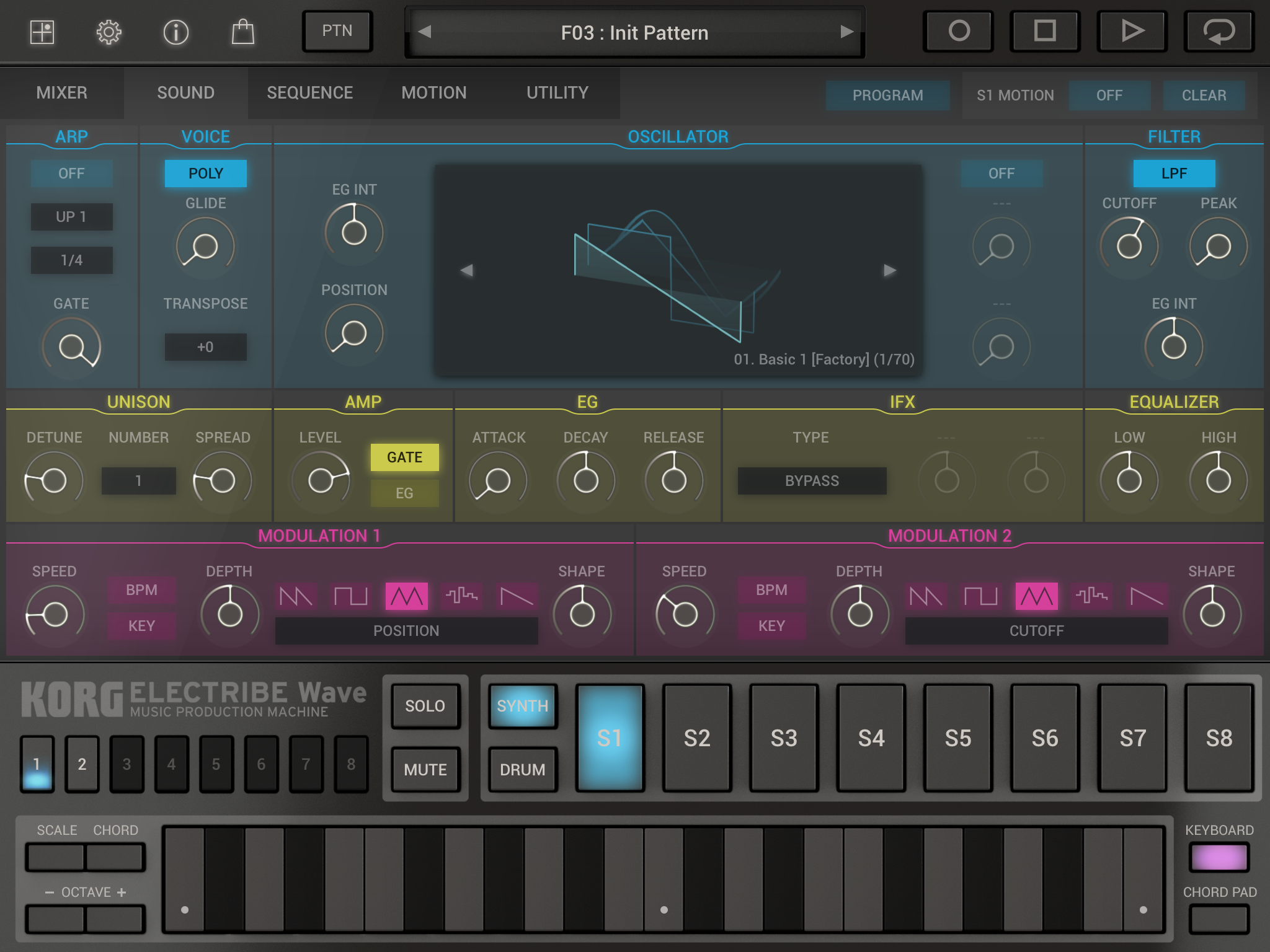Choose the descending ramp shape in Modulation 1

pyautogui.click(x=517, y=596)
